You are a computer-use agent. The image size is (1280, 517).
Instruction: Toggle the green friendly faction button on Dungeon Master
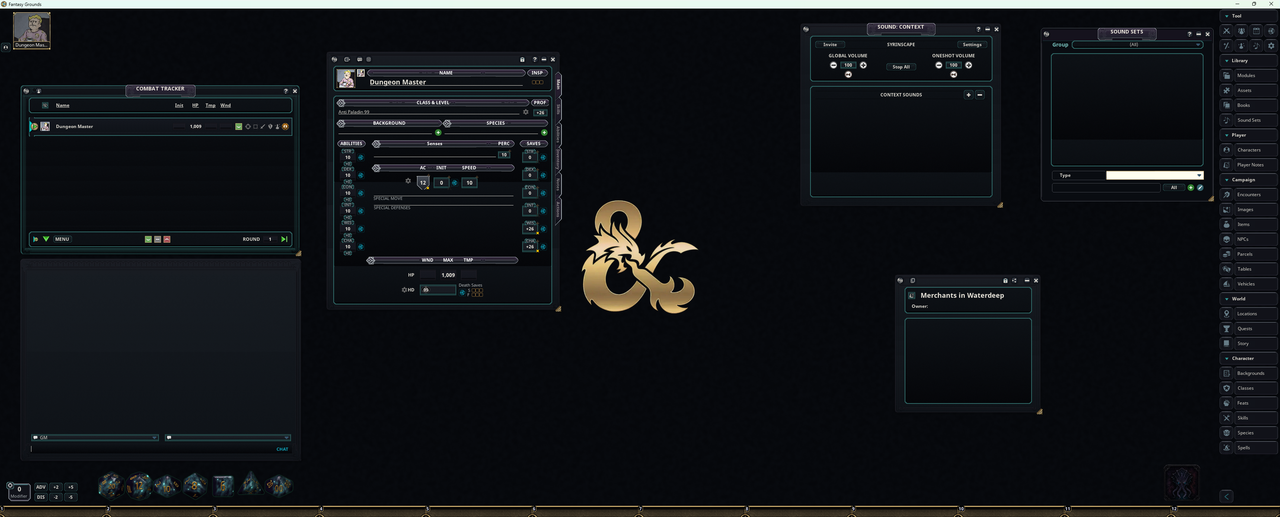(x=239, y=126)
